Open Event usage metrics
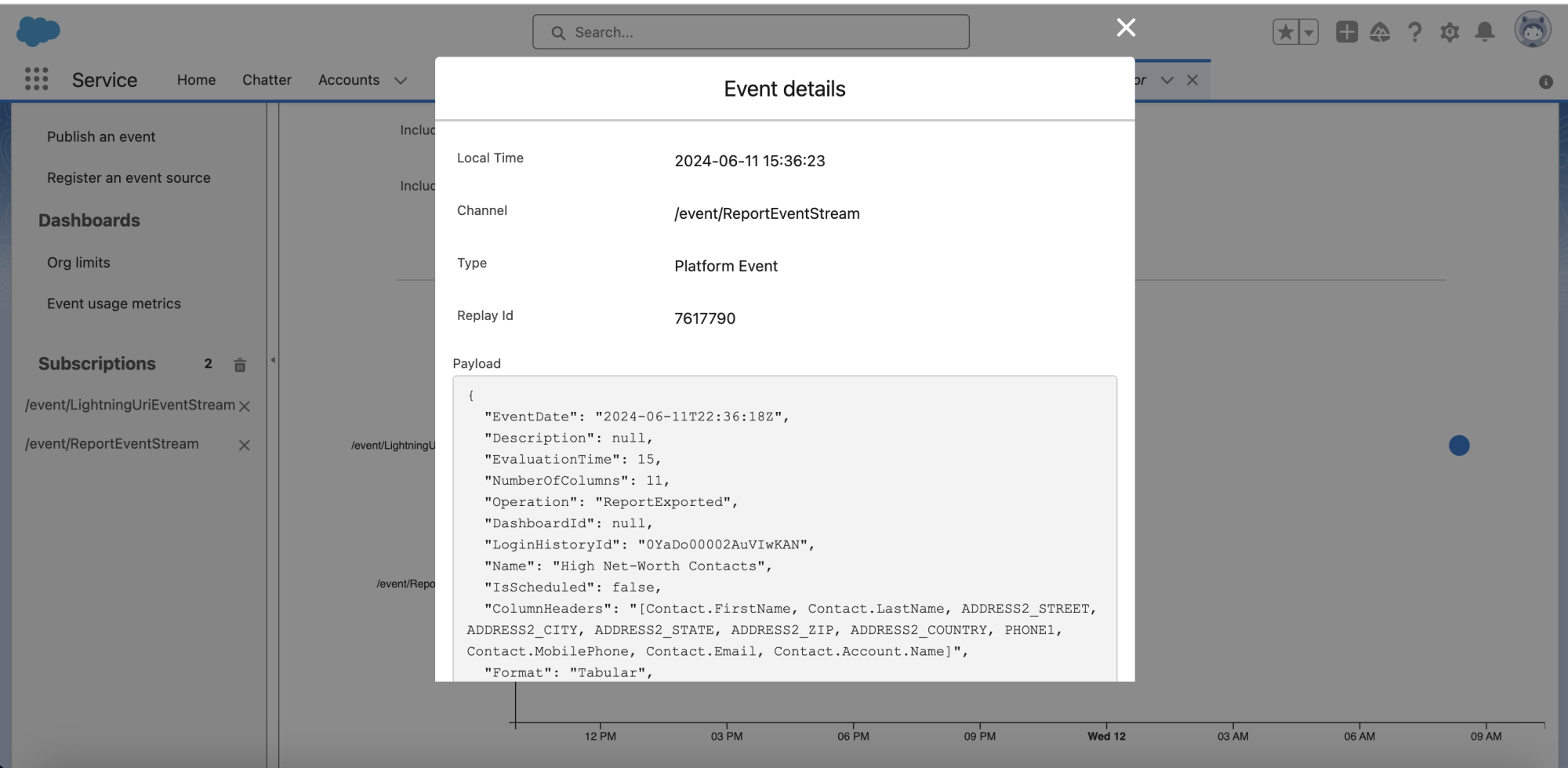 point(113,303)
